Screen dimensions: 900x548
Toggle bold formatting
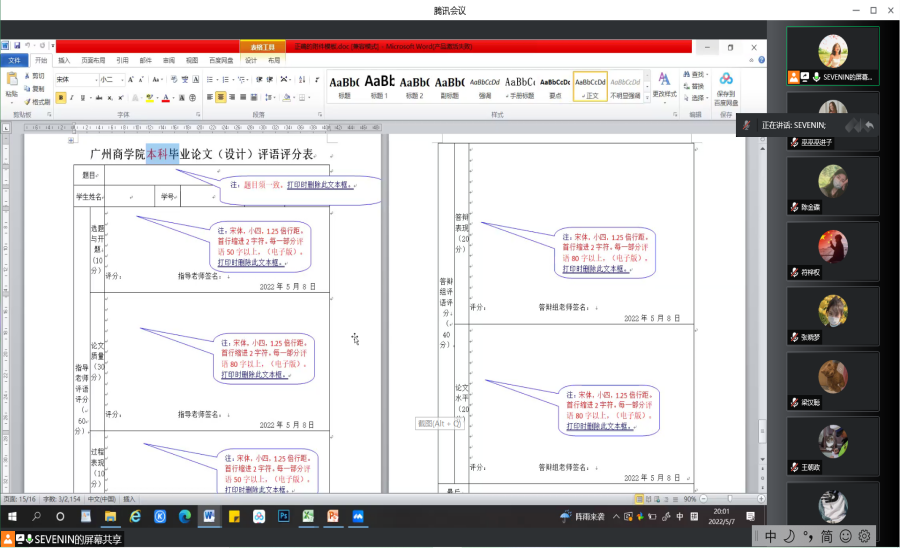[61, 98]
